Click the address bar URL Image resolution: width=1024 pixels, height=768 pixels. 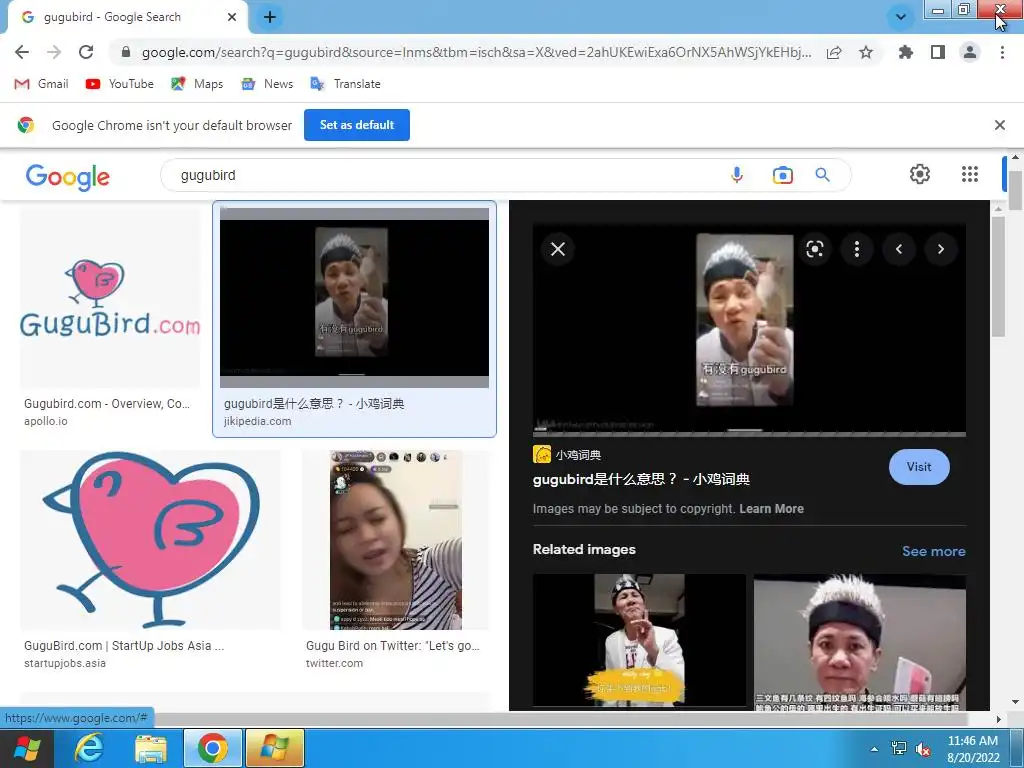(x=476, y=52)
